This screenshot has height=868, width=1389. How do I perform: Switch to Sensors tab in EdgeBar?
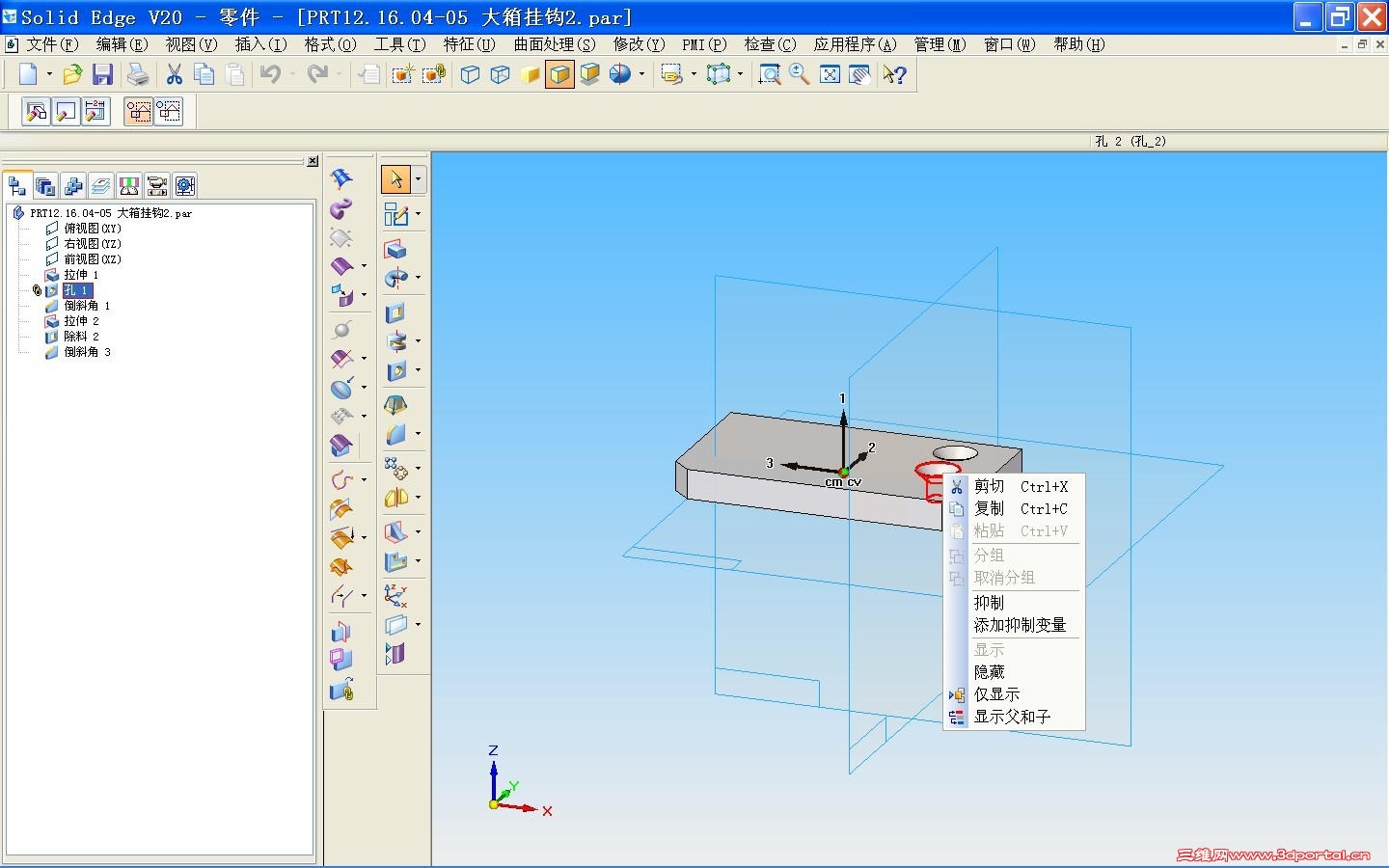128,185
